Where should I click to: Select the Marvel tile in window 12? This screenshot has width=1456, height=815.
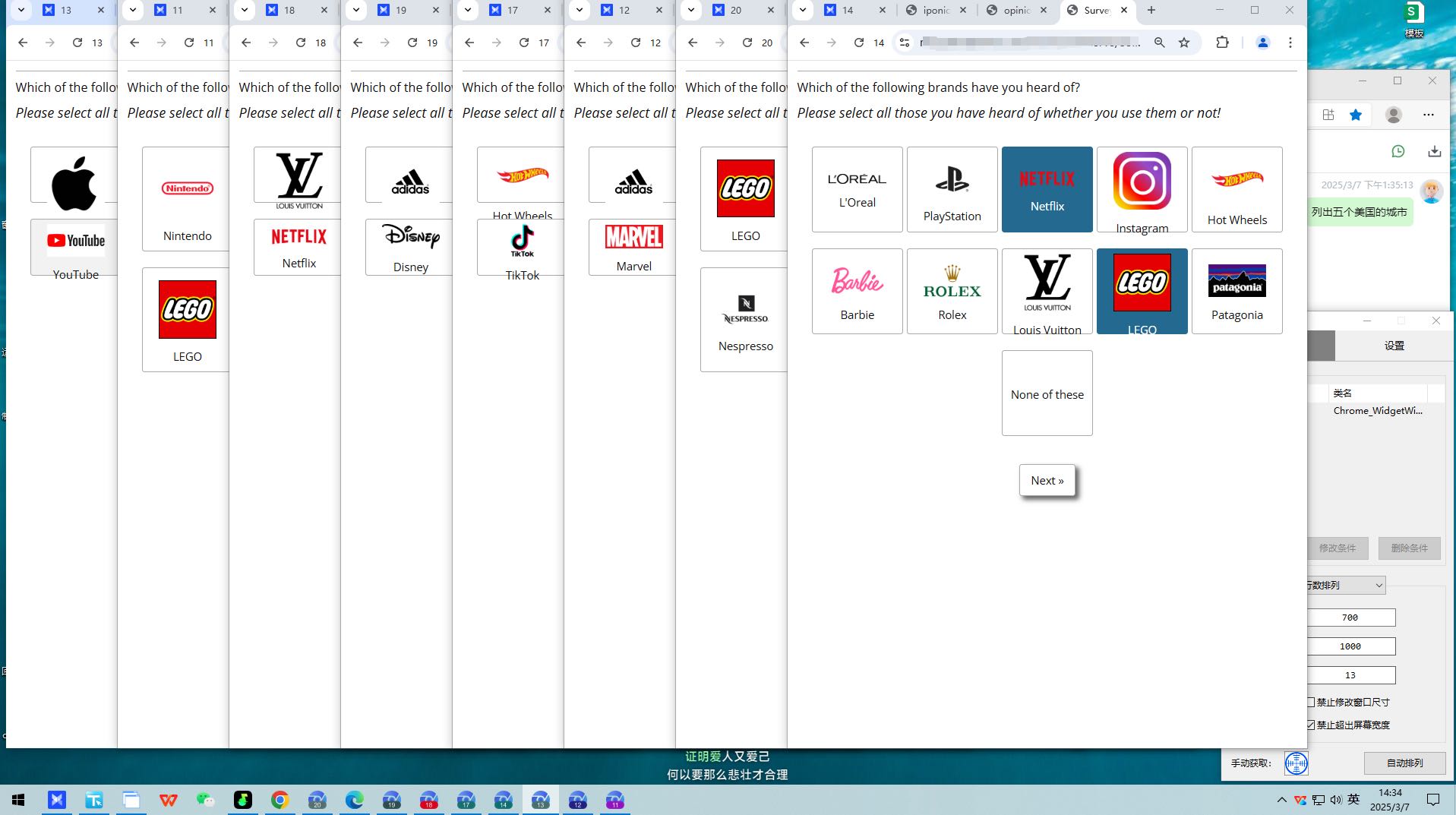click(x=633, y=247)
